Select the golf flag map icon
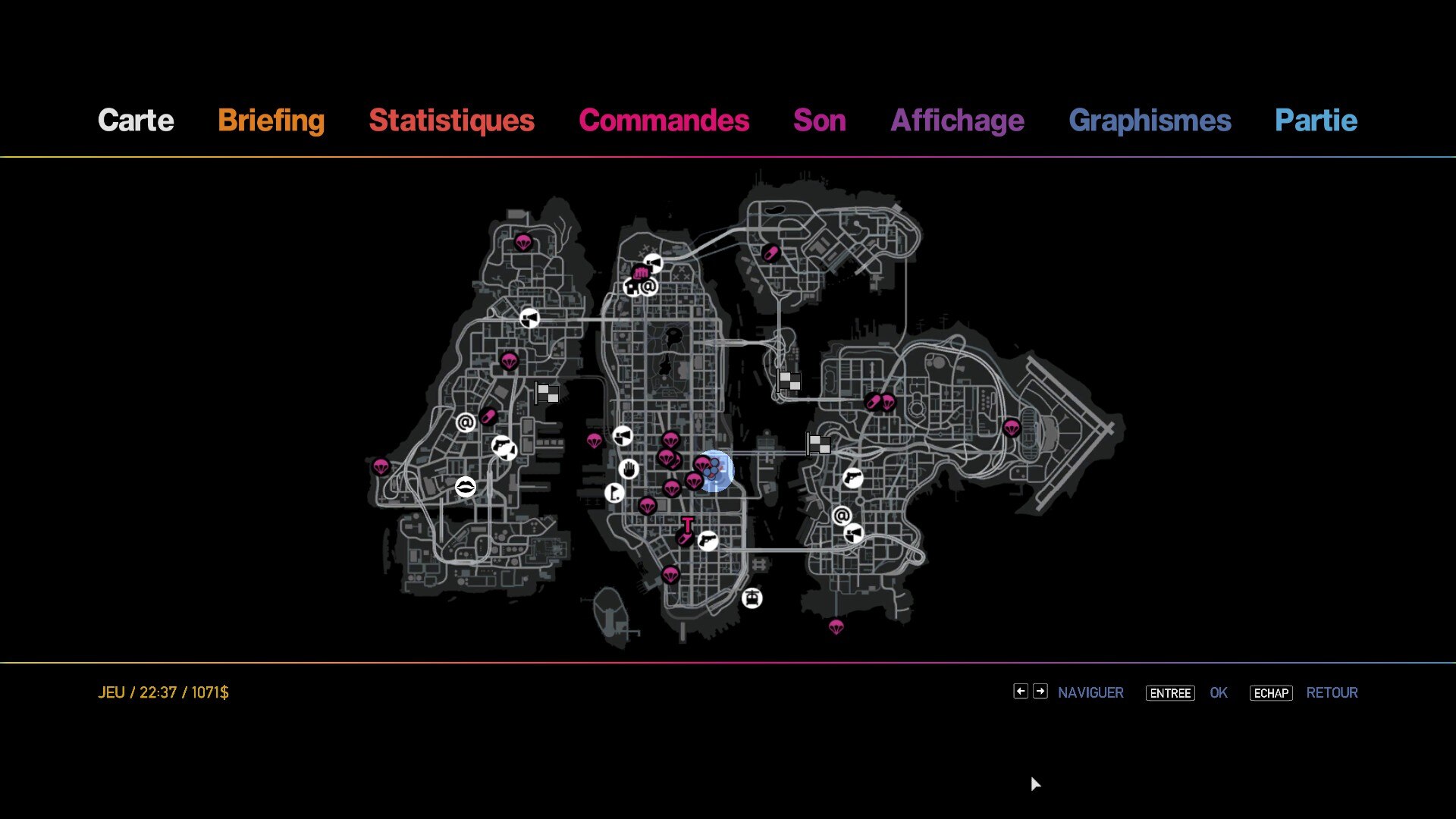The image size is (1456, 819). tap(614, 493)
